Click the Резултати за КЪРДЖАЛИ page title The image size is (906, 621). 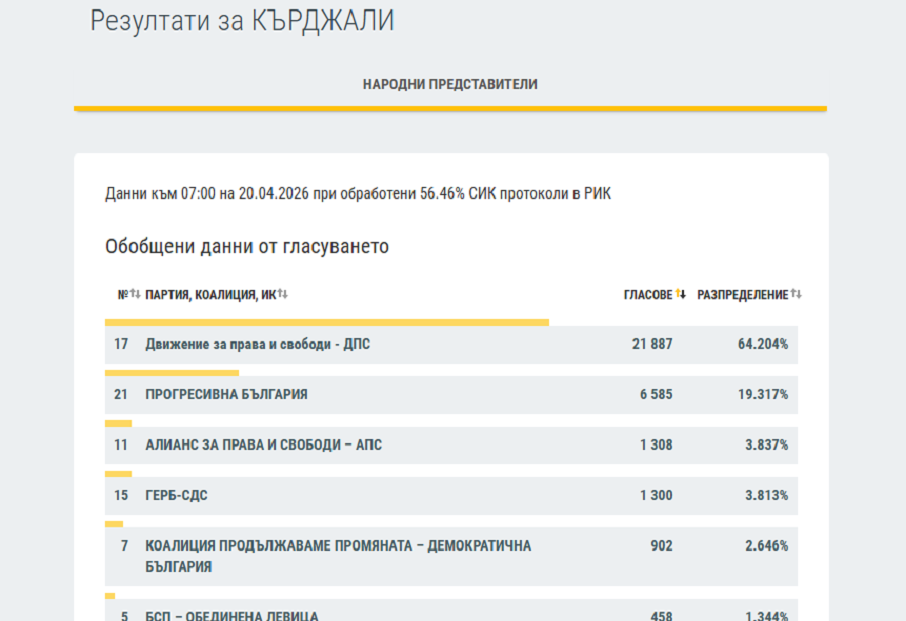point(242,21)
